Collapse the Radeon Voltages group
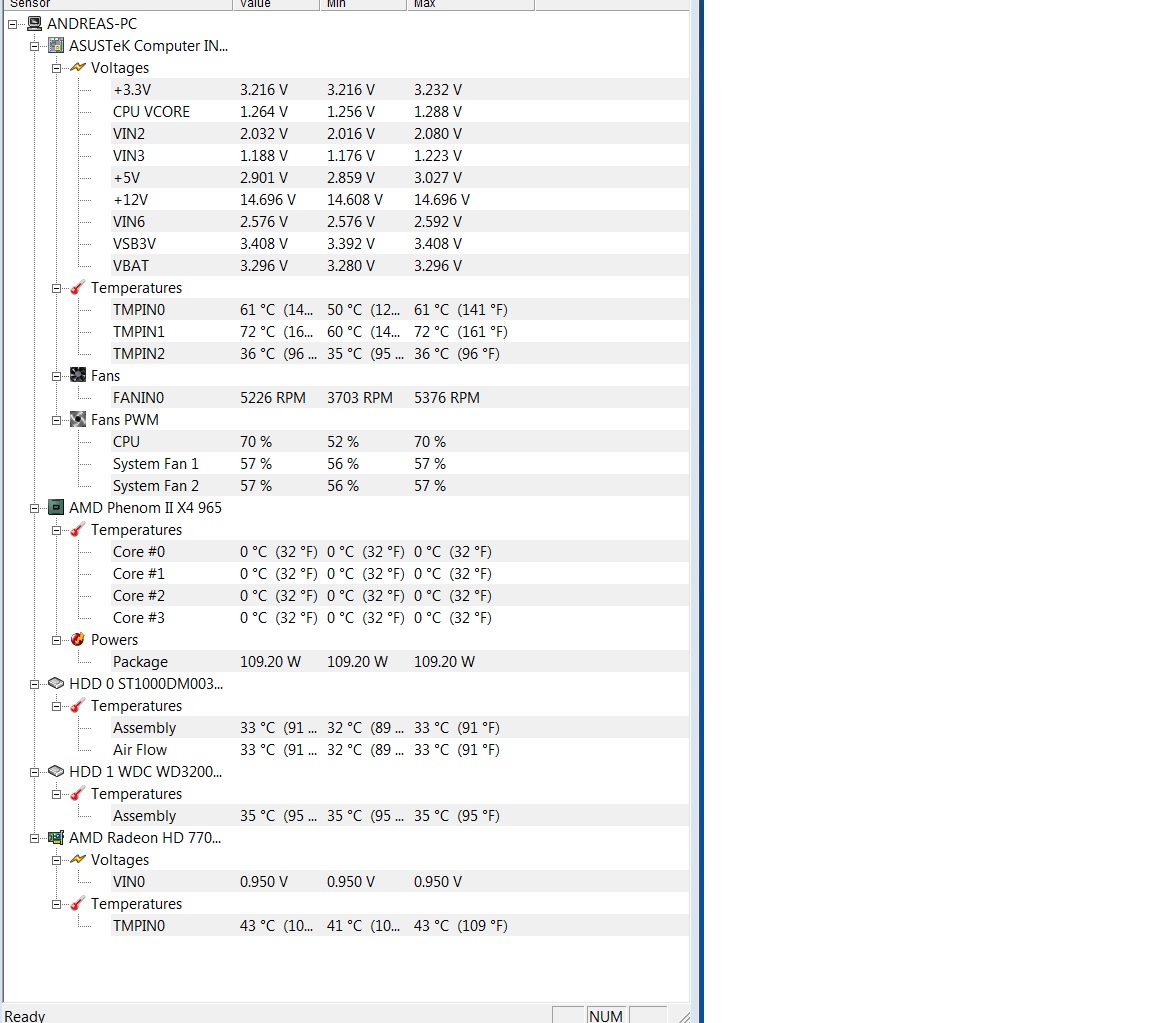 coord(57,860)
